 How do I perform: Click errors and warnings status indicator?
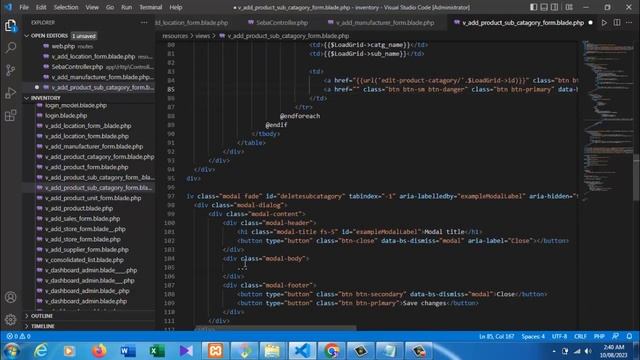(19, 336)
